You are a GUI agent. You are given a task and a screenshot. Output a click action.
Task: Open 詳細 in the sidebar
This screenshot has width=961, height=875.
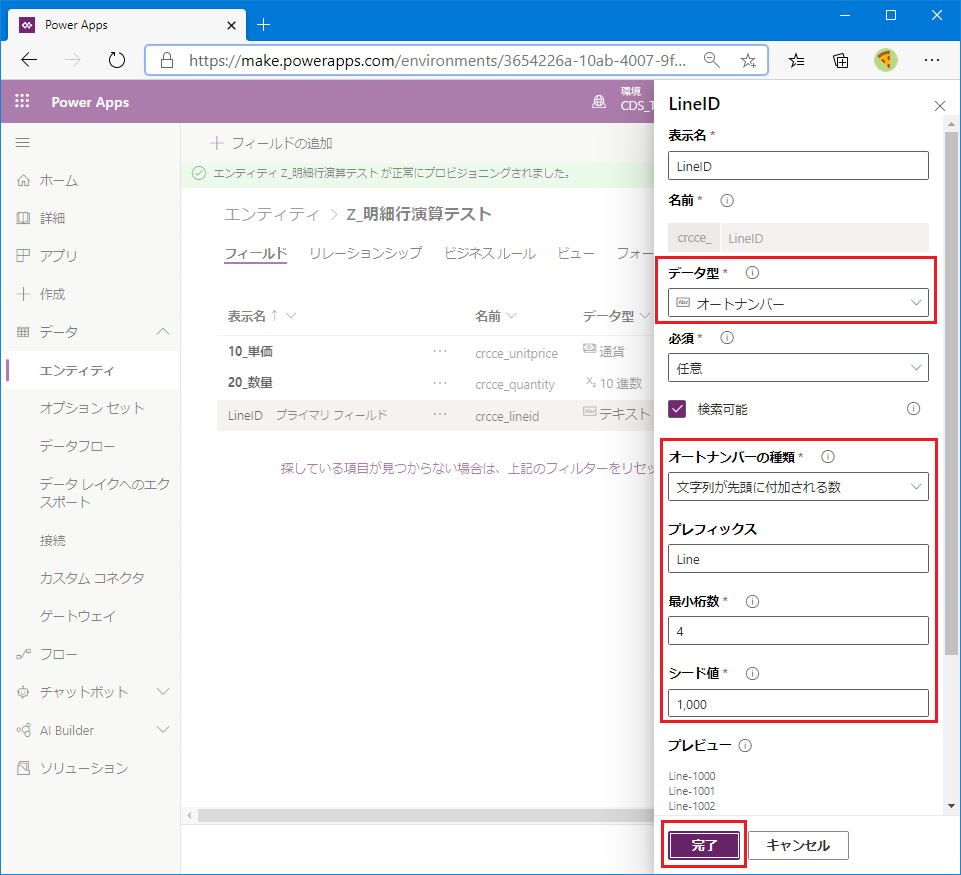point(52,218)
